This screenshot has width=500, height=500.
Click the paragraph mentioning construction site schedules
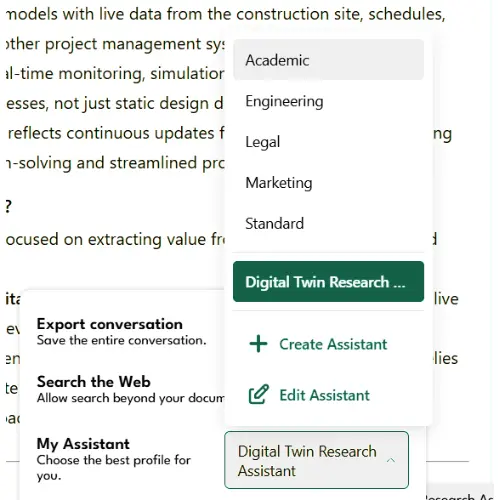tap(225, 14)
